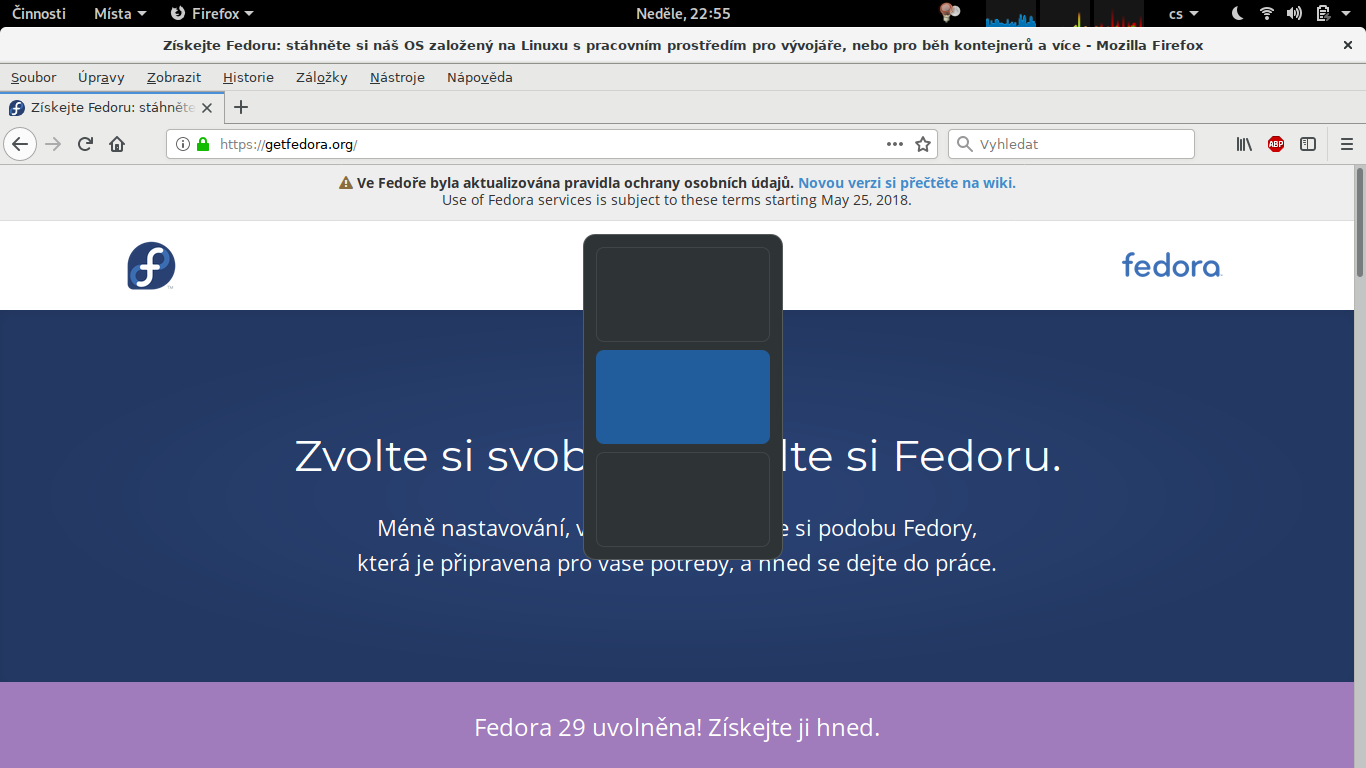Click the forward navigation arrow
This screenshot has width=1366, height=768.
[x=54, y=144]
